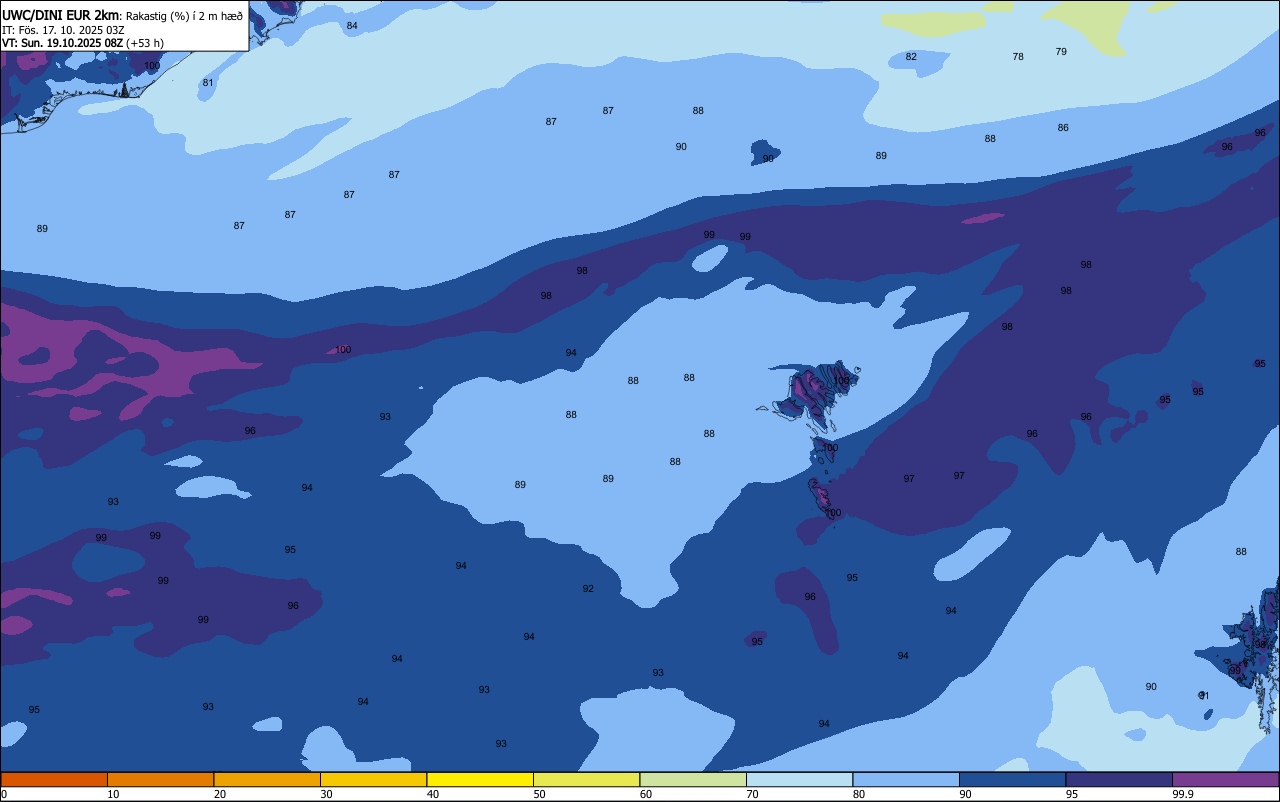Click the map humidity value '91'
Viewport: 1280px width, 802px height.
coord(1204,696)
